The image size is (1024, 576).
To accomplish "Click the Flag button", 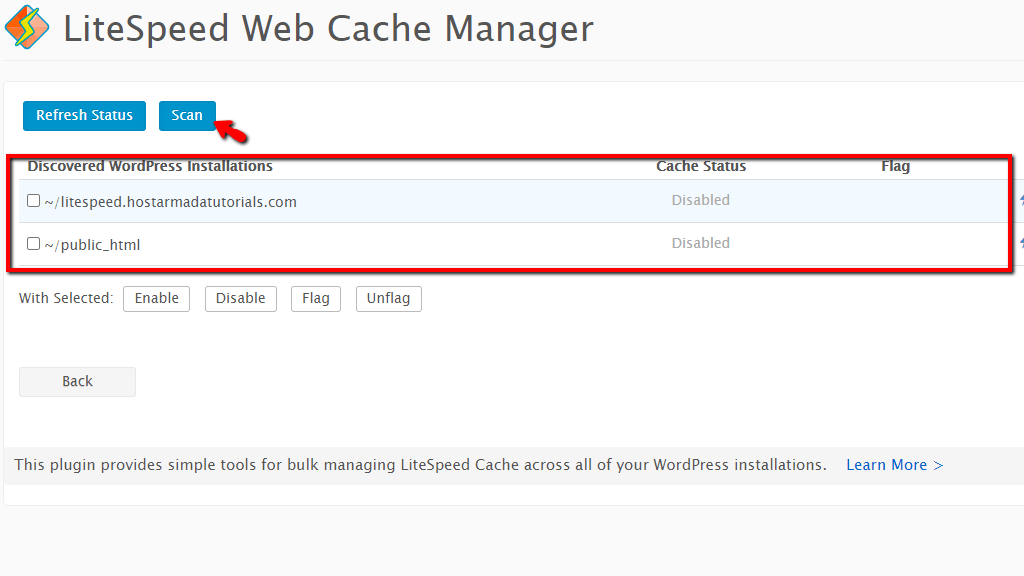I will 315,298.
